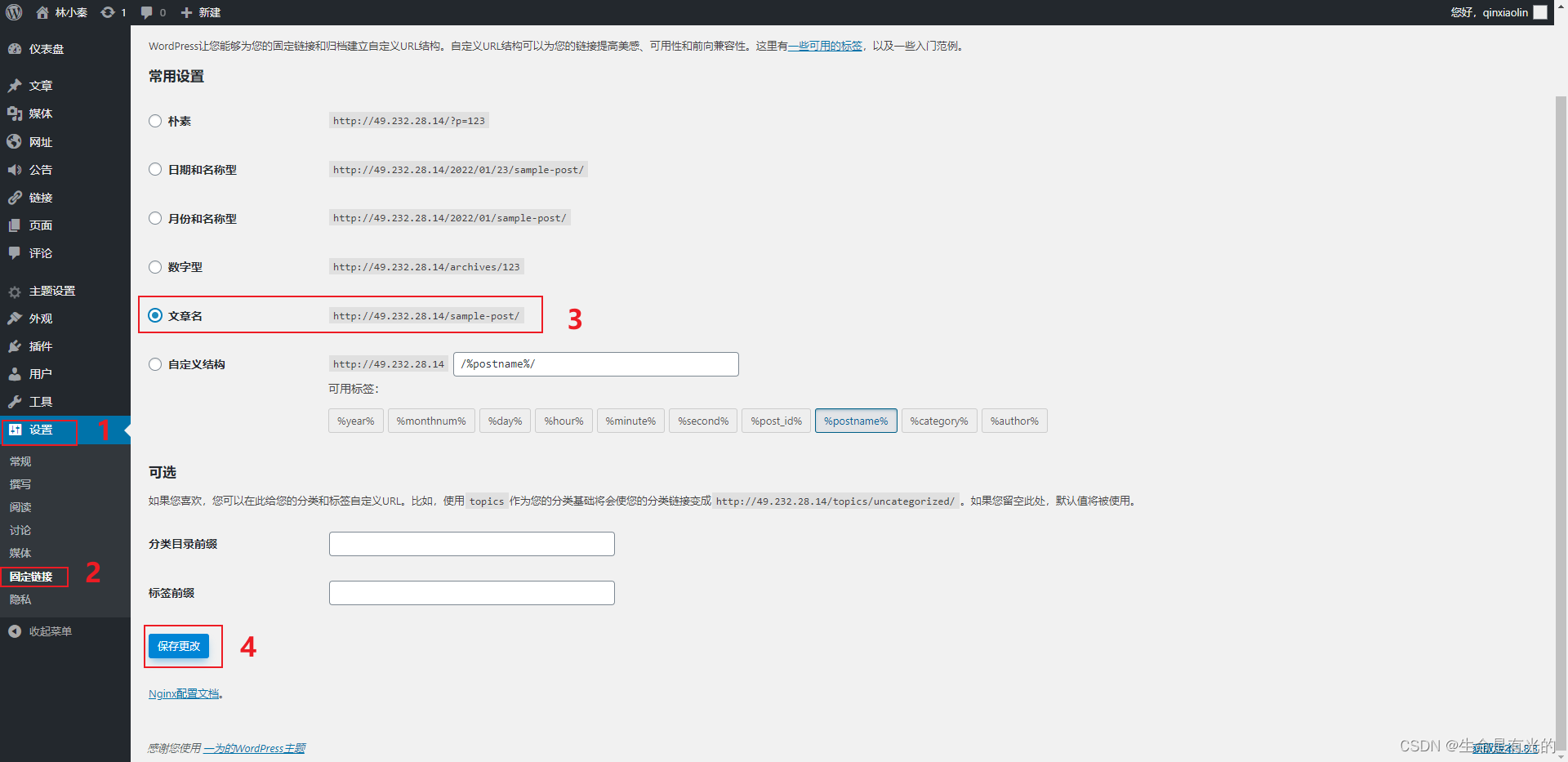Click the 主题设置 gear icon
The width and height of the screenshot is (1568, 762).
click(x=15, y=292)
